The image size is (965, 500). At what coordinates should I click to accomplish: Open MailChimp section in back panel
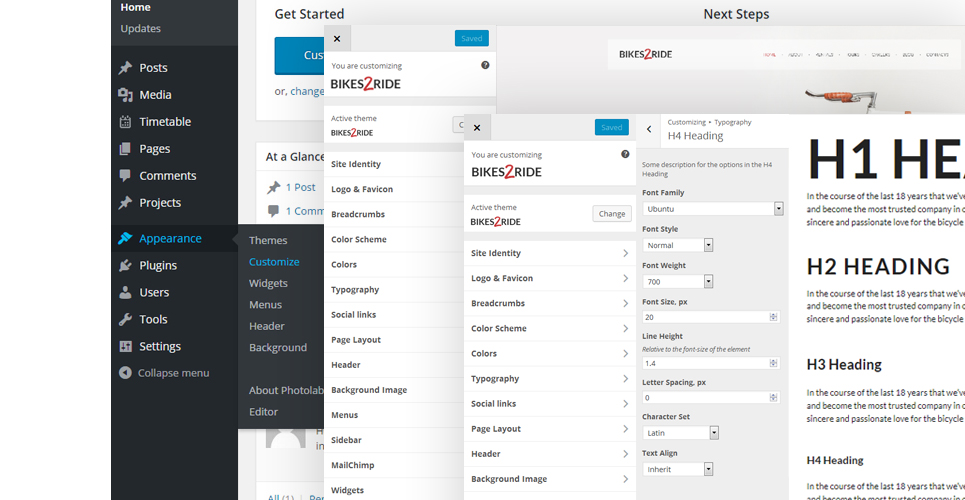394,465
